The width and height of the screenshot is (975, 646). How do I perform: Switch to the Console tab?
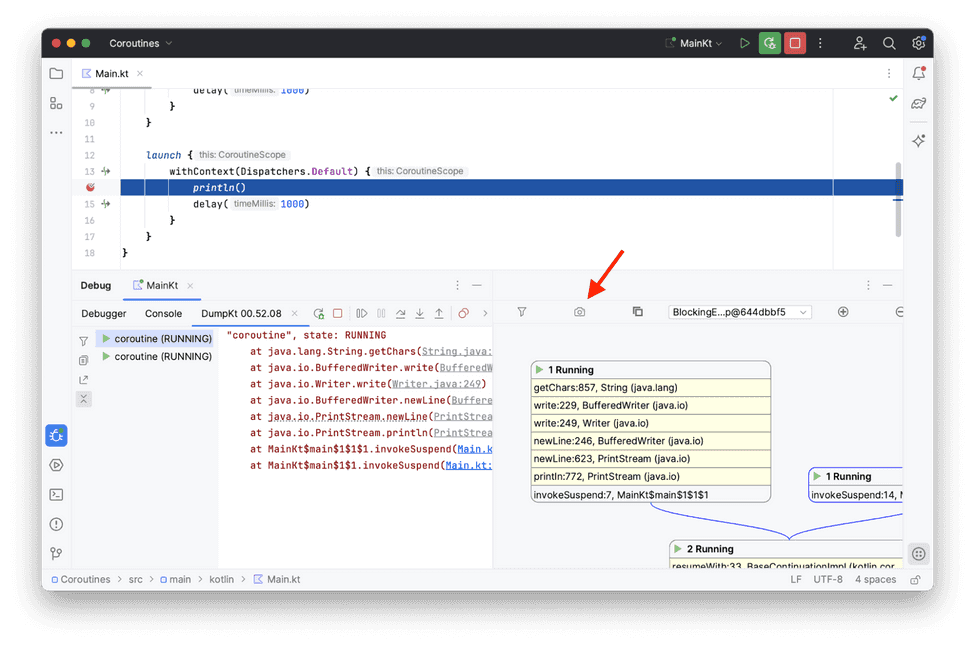[163, 313]
